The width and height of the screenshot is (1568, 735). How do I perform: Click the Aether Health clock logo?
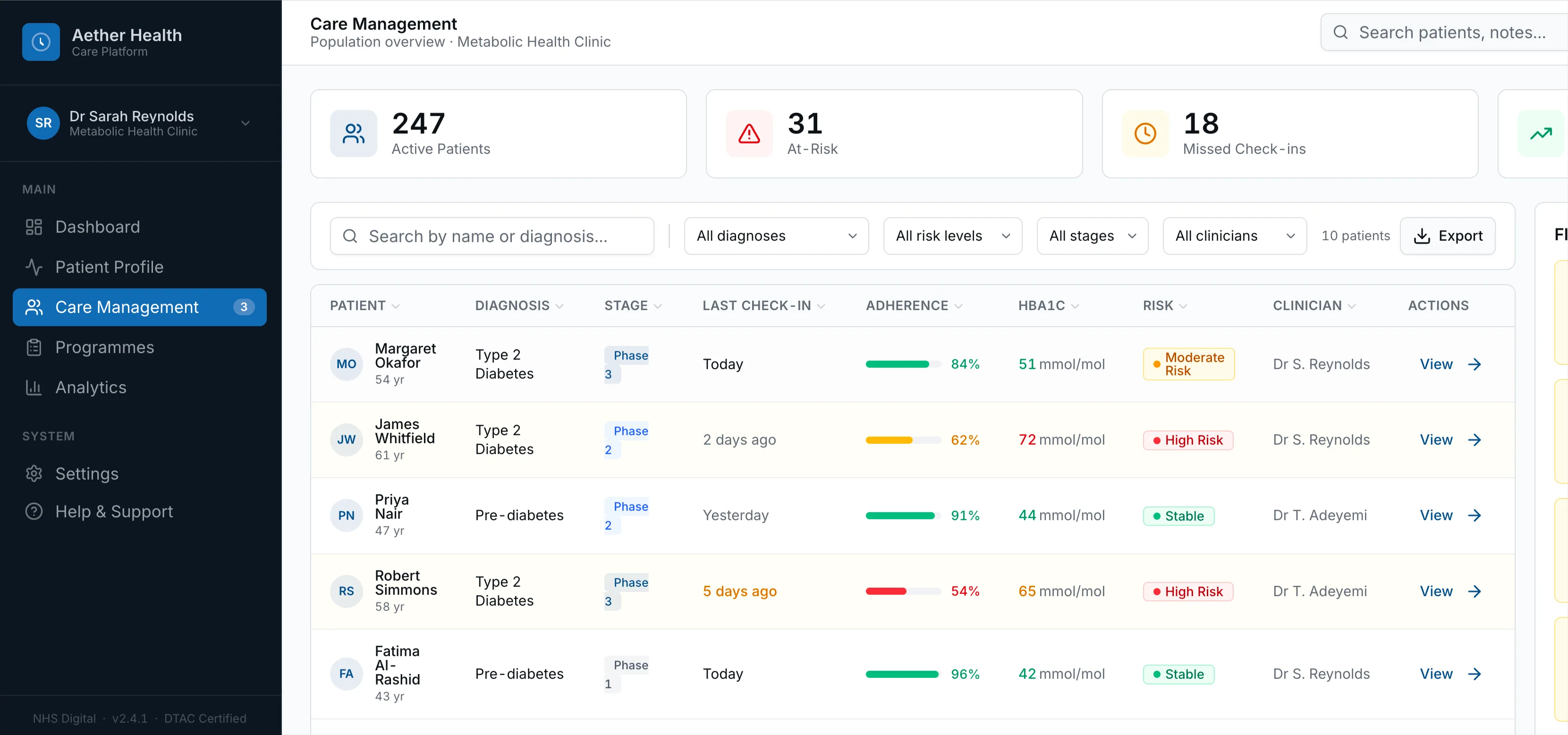(x=41, y=42)
